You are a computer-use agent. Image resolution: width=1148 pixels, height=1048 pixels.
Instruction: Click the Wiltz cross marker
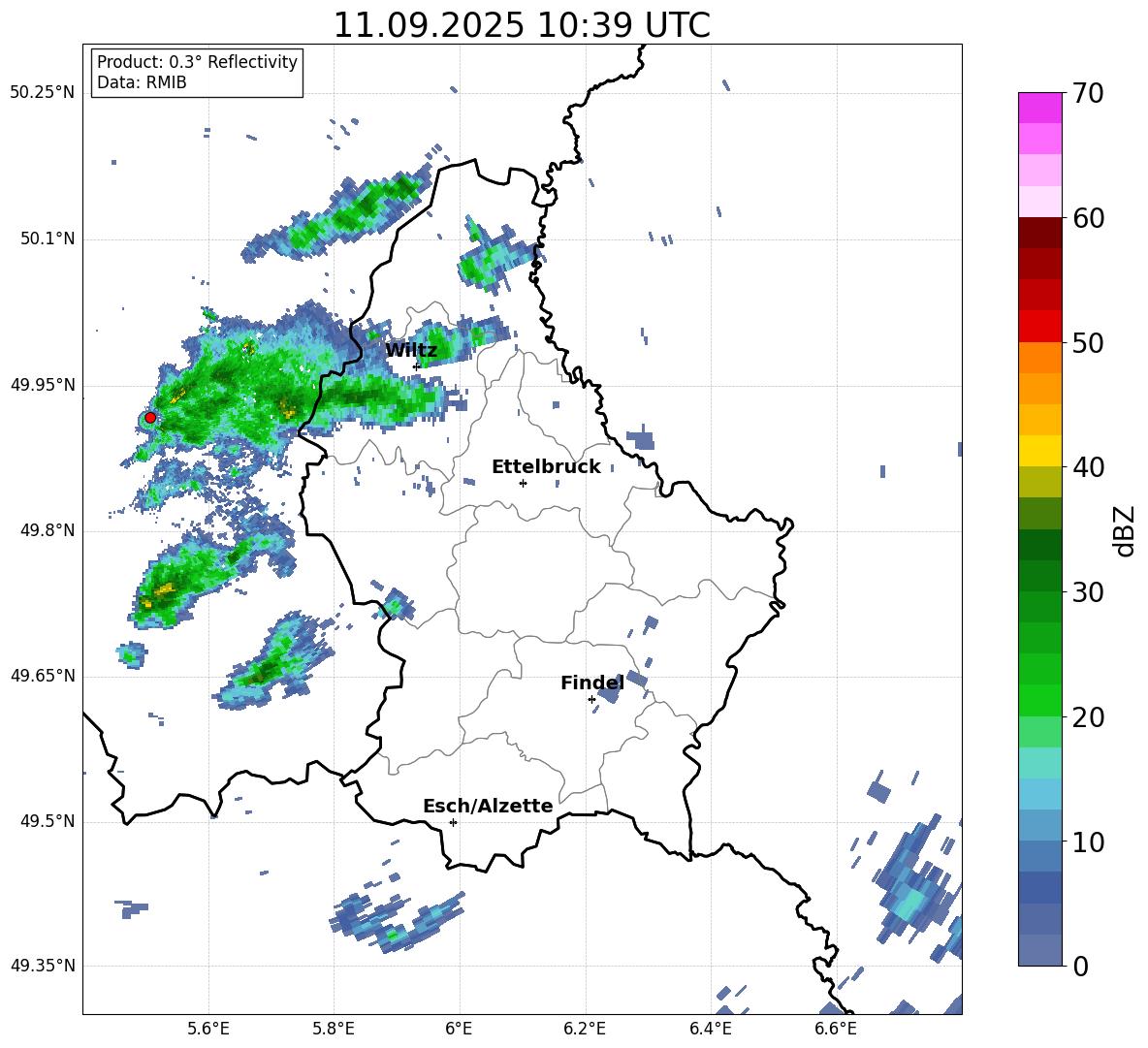[417, 366]
